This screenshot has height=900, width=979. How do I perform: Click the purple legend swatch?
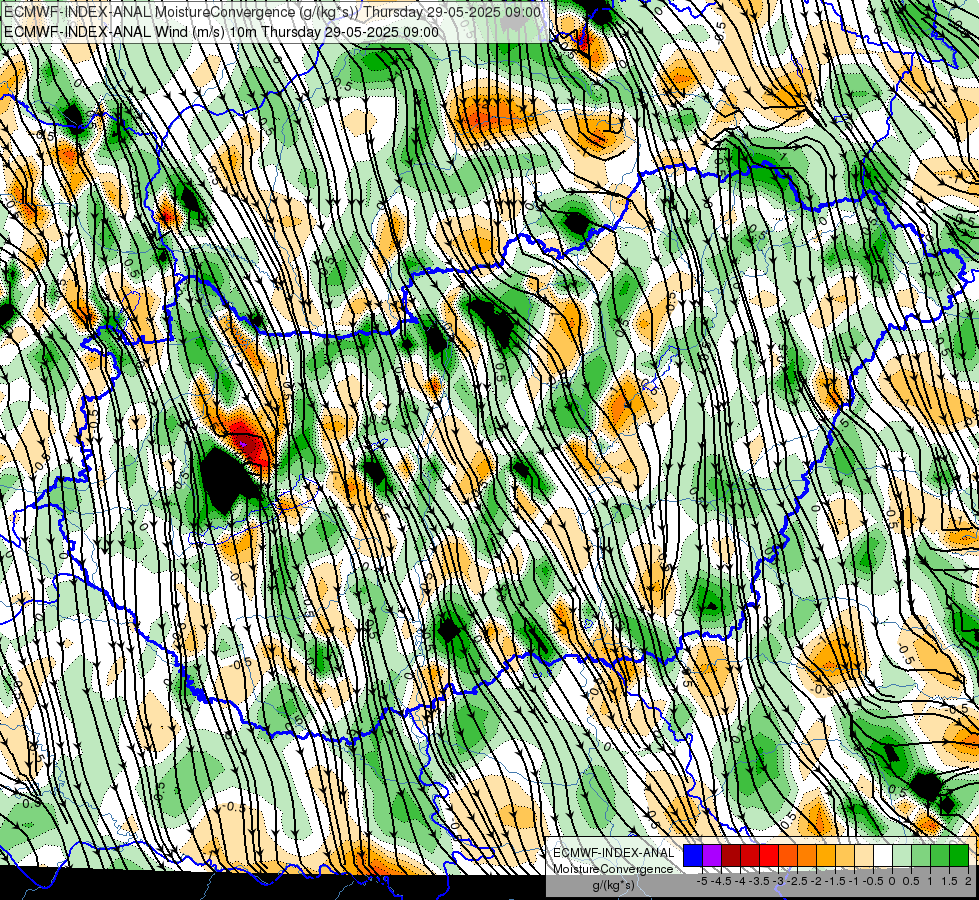click(x=712, y=855)
